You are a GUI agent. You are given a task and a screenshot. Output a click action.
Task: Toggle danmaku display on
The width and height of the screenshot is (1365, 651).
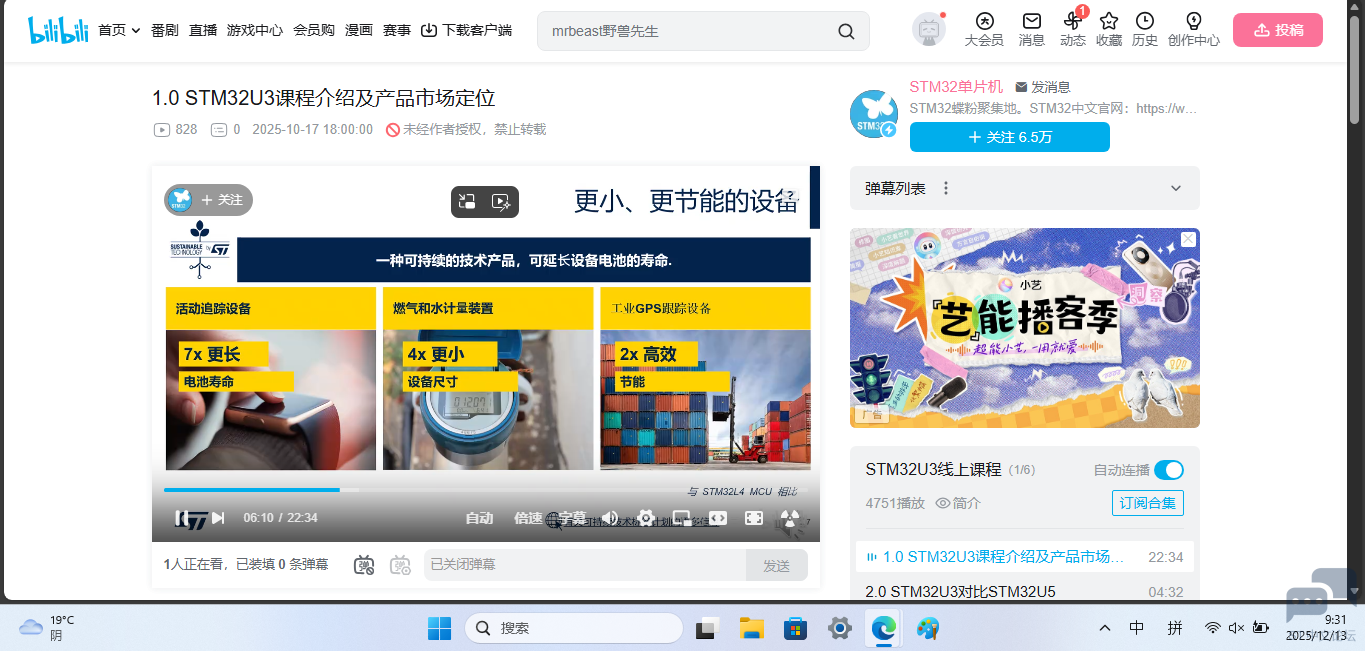point(363,565)
